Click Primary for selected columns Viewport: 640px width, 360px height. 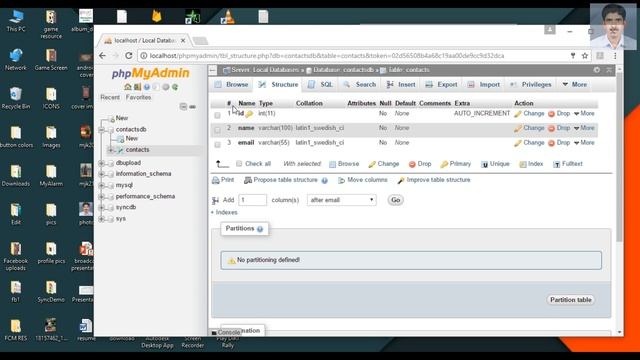coord(456,164)
